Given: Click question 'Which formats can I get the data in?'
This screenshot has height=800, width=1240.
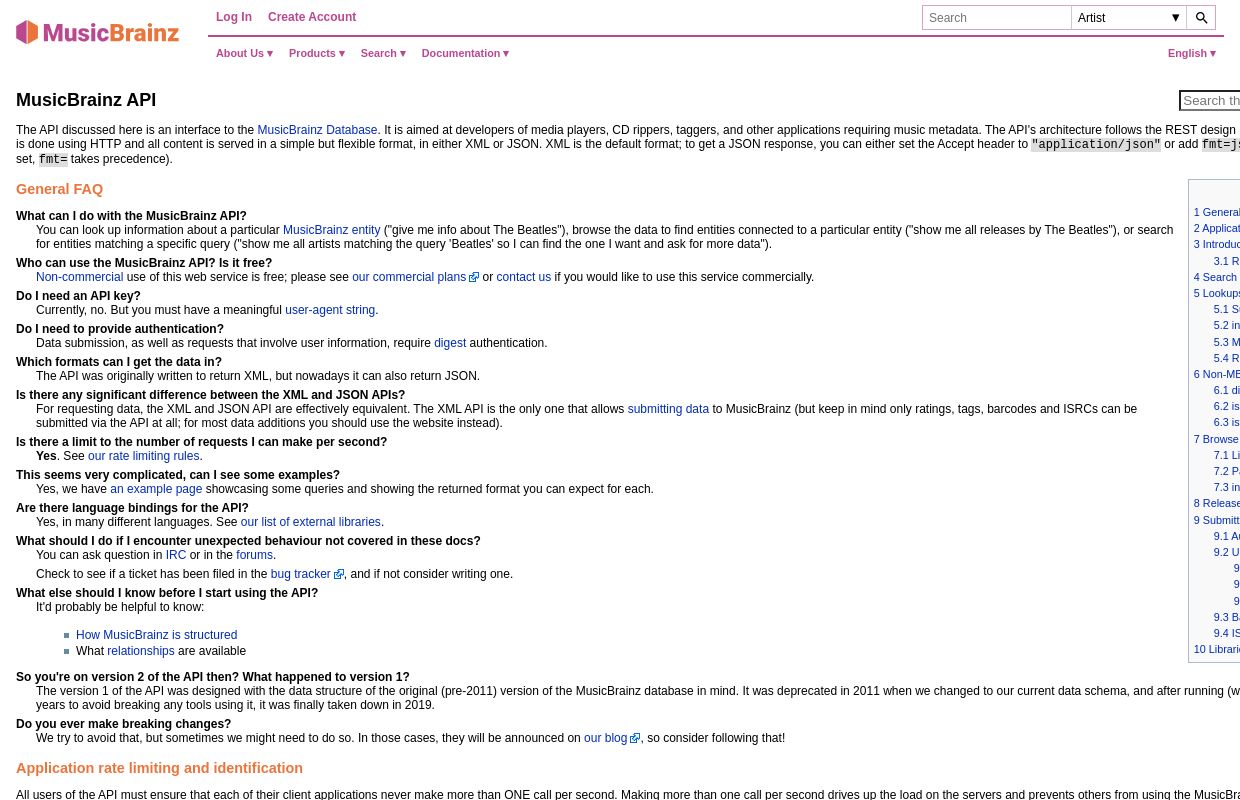Looking at the screenshot, I should click(x=119, y=362).
